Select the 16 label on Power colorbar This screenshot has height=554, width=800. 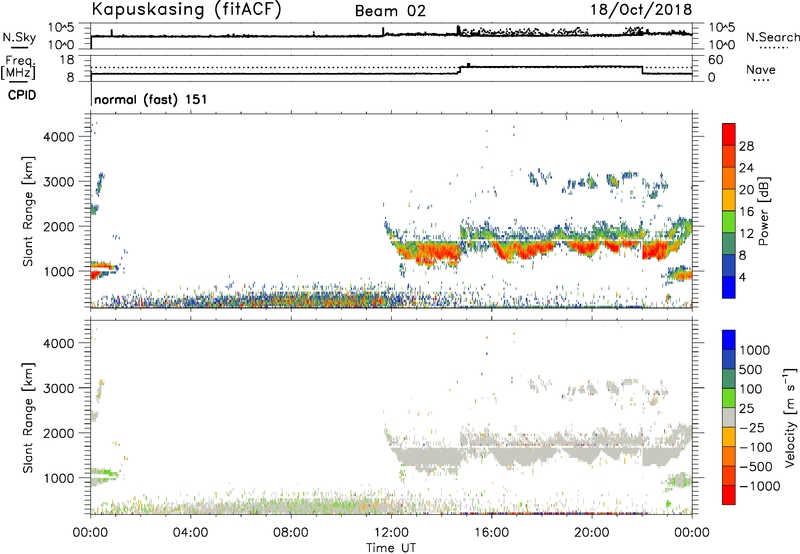[x=746, y=212]
